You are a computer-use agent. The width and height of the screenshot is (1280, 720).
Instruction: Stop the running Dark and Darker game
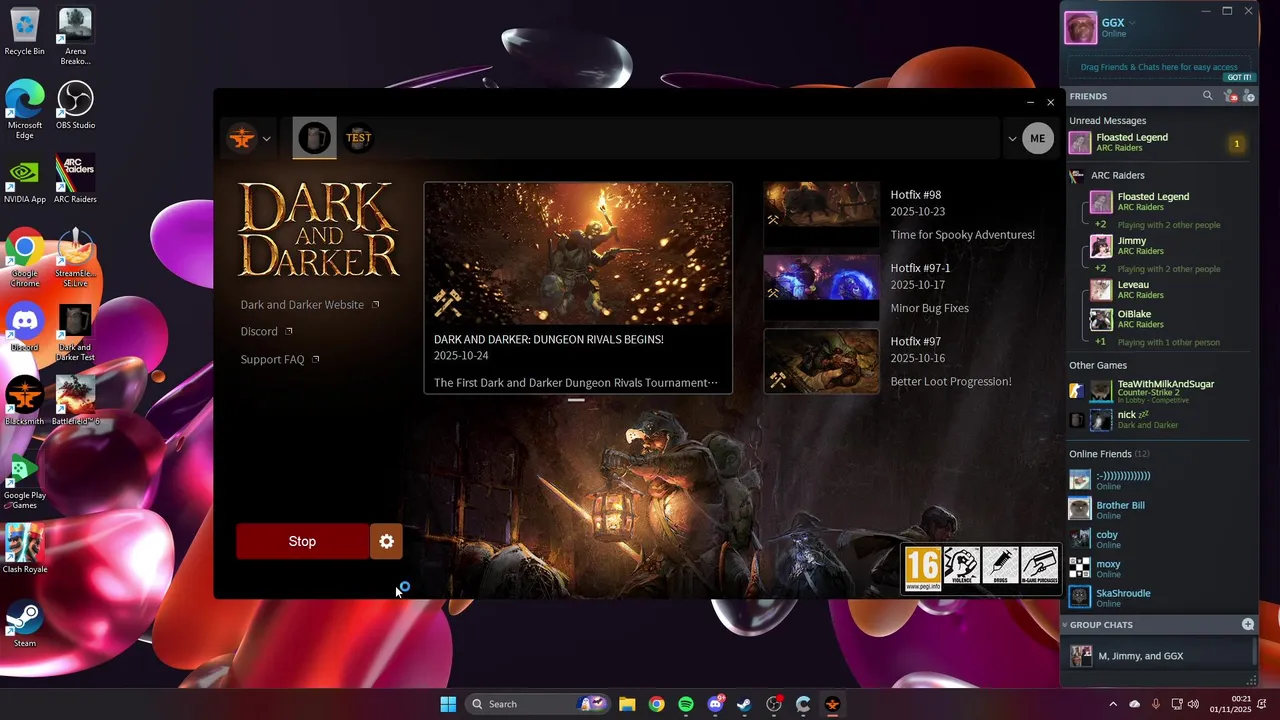click(x=302, y=541)
